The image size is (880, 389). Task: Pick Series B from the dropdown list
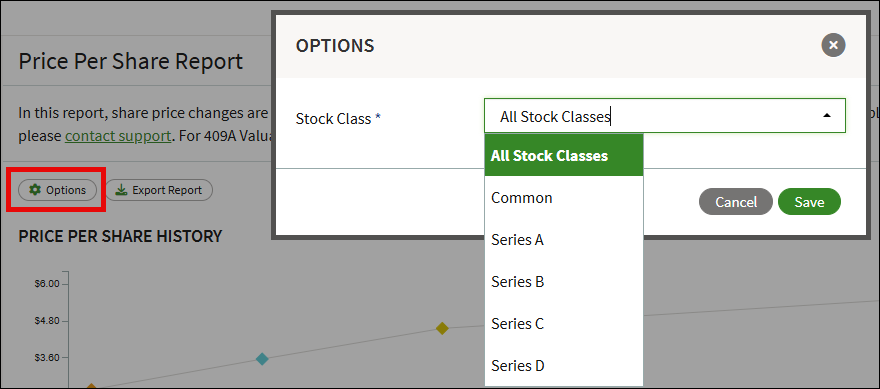tap(563, 281)
